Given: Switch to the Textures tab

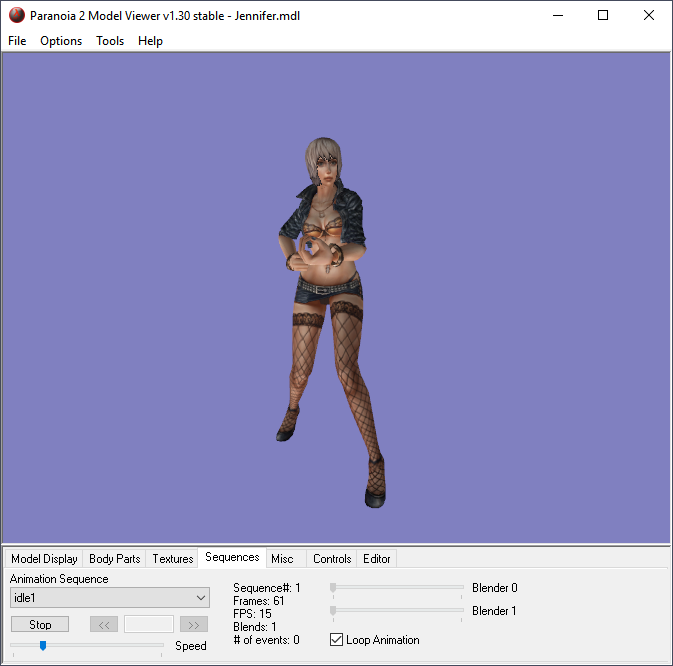Looking at the screenshot, I should [x=173, y=559].
